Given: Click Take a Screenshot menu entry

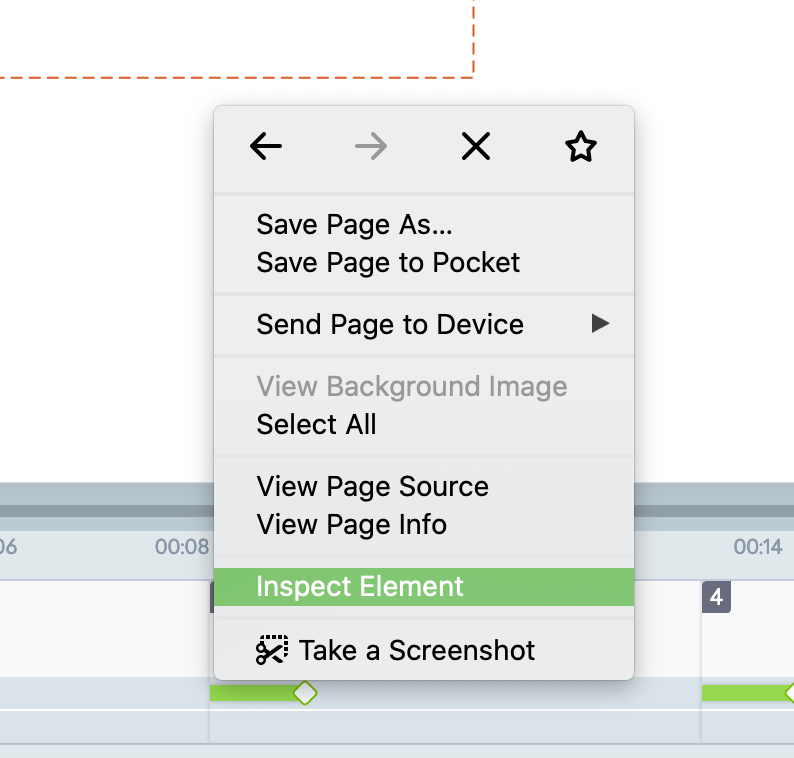Looking at the screenshot, I should (x=416, y=650).
